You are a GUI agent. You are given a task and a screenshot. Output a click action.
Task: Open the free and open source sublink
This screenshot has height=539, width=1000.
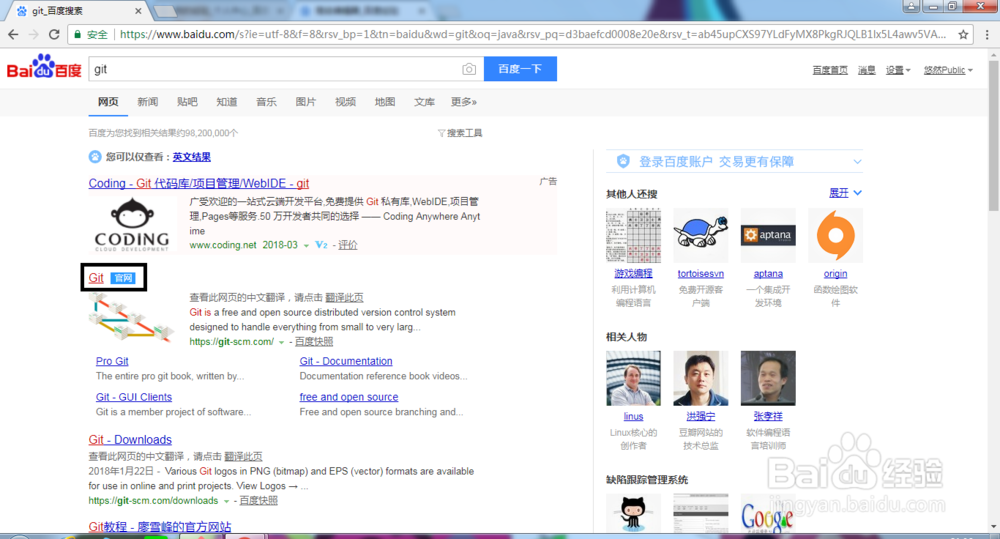click(x=349, y=397)
